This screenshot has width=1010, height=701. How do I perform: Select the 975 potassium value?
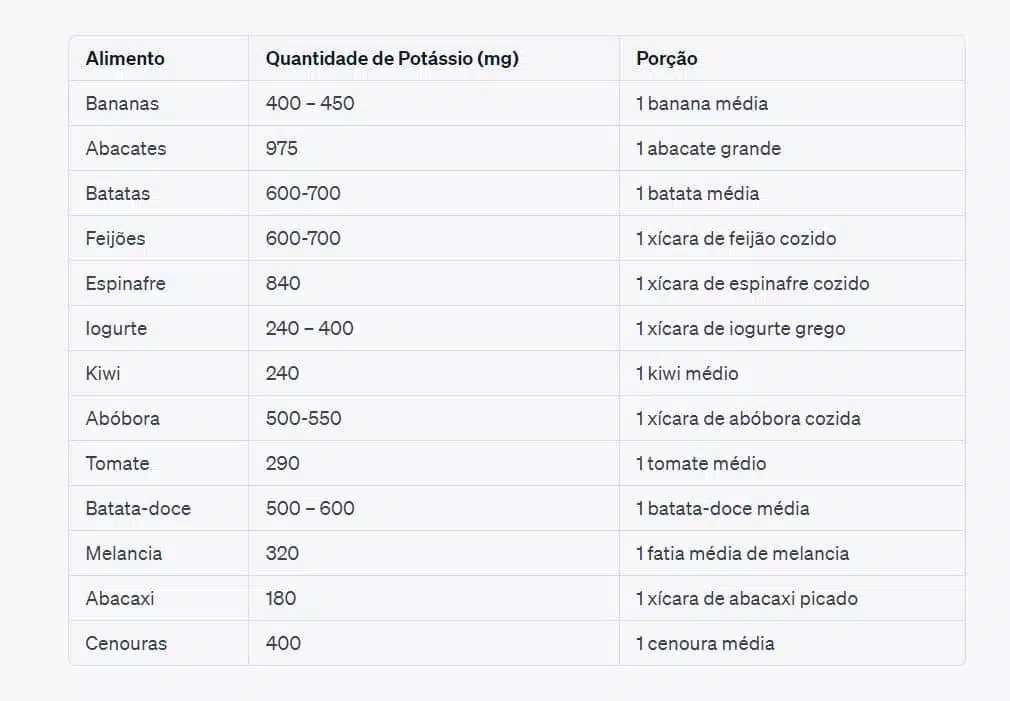[282, 148]
